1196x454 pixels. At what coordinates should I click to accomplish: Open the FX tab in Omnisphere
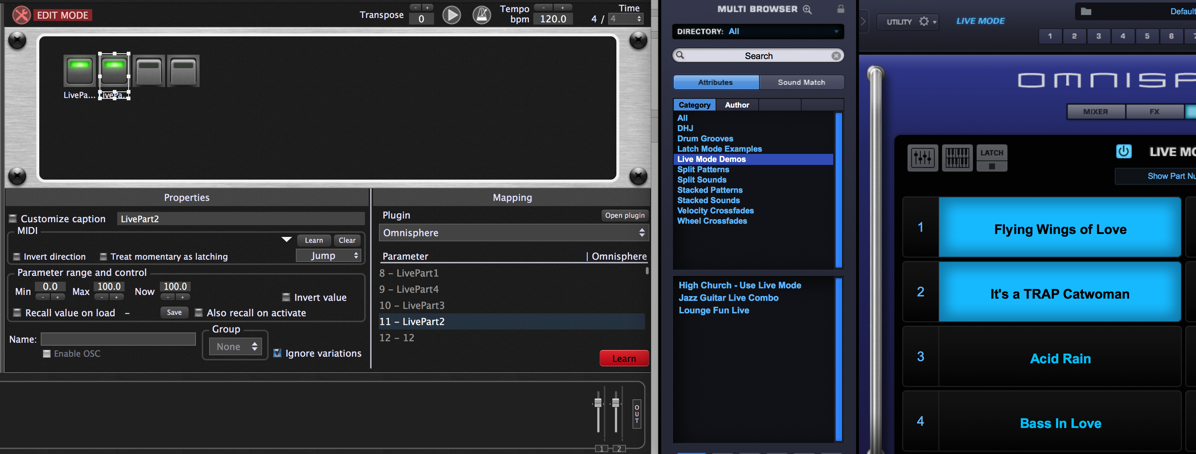pos(1154,111)
